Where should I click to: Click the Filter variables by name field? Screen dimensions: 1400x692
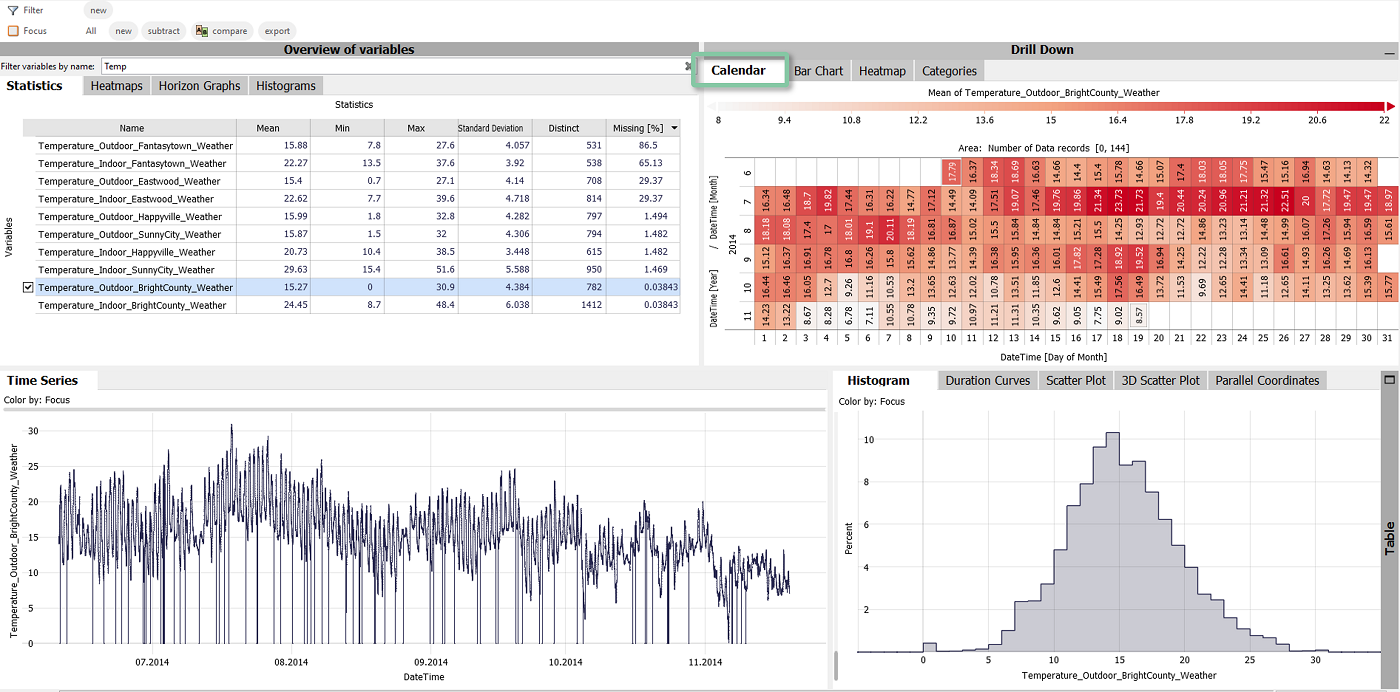(390, 66)
